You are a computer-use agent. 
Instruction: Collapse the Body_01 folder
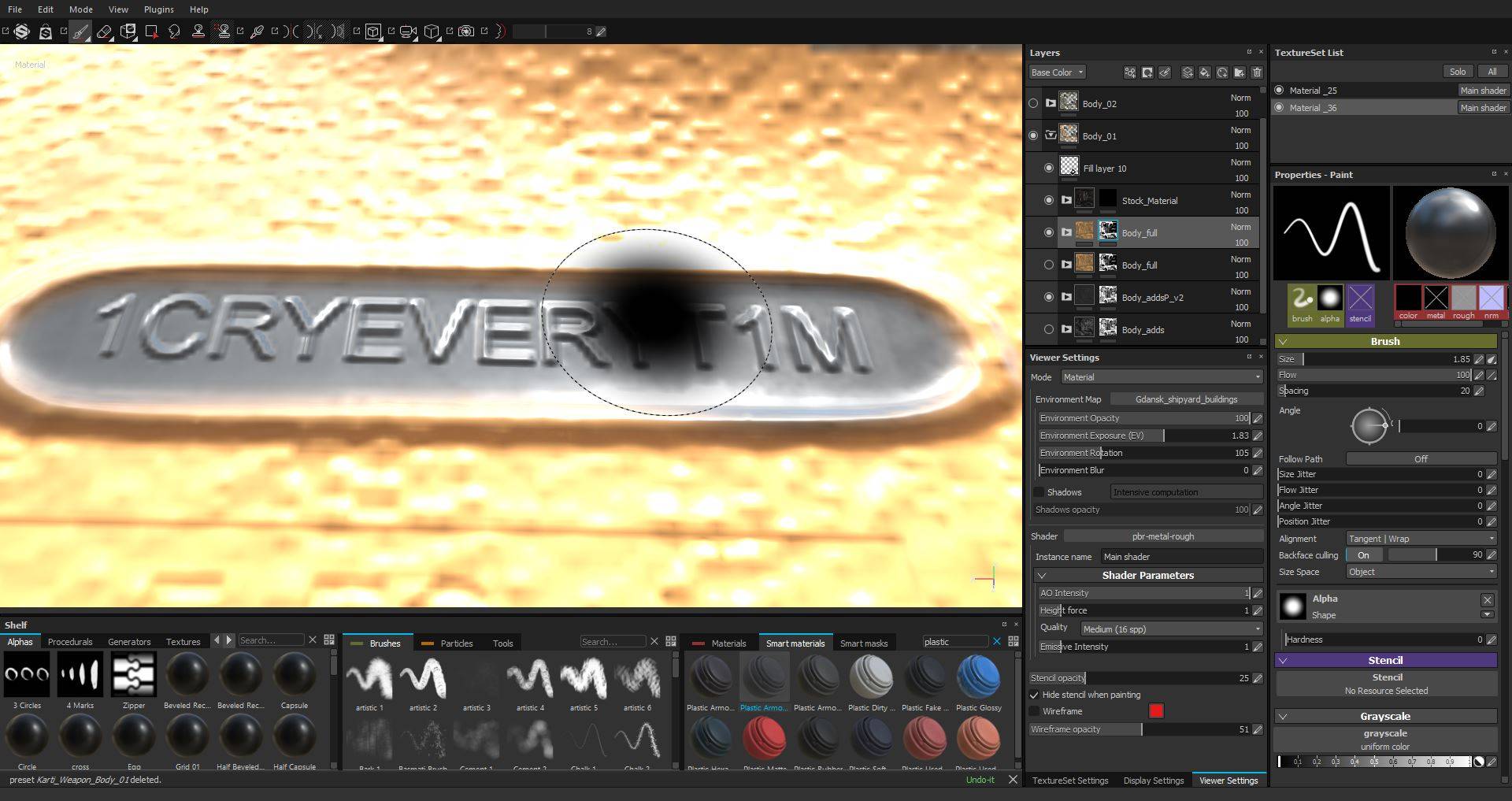tap(1051, 135)
